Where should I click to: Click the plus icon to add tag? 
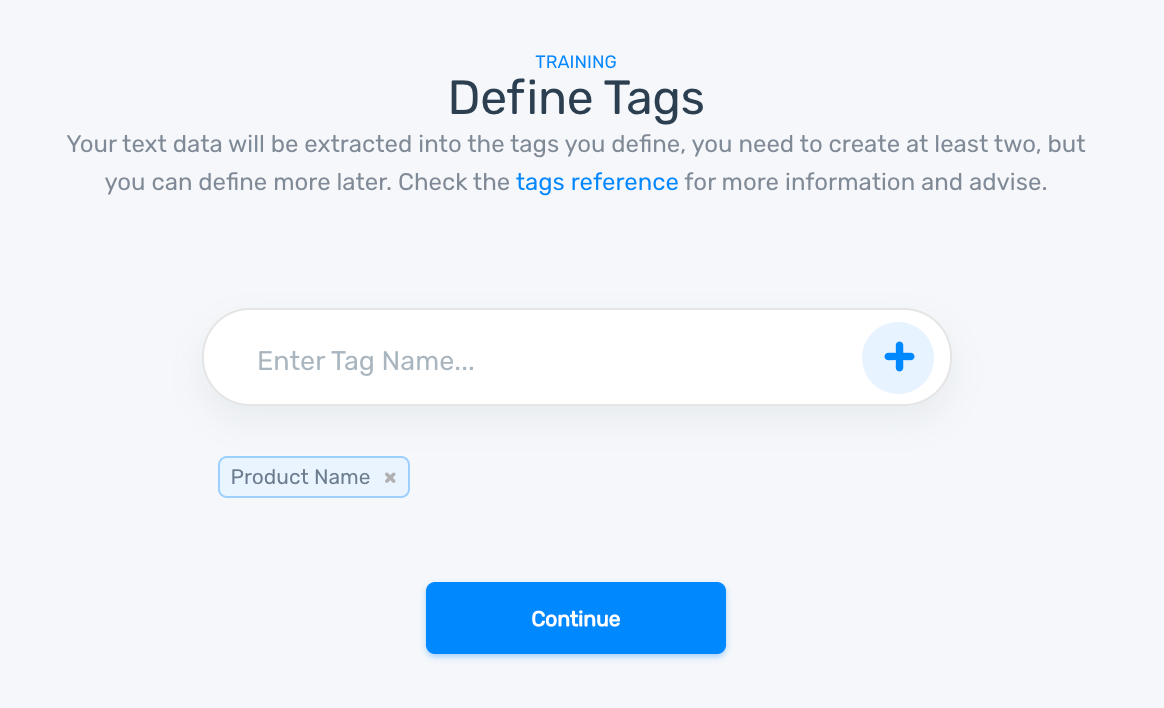898,357
